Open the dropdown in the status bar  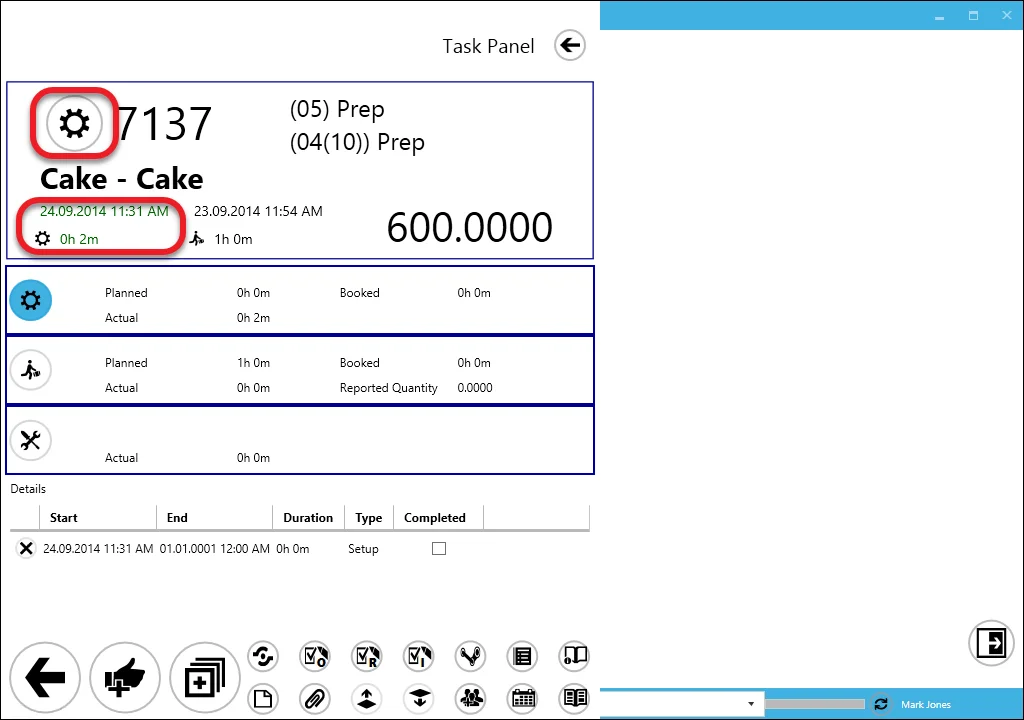coord(751,703)
